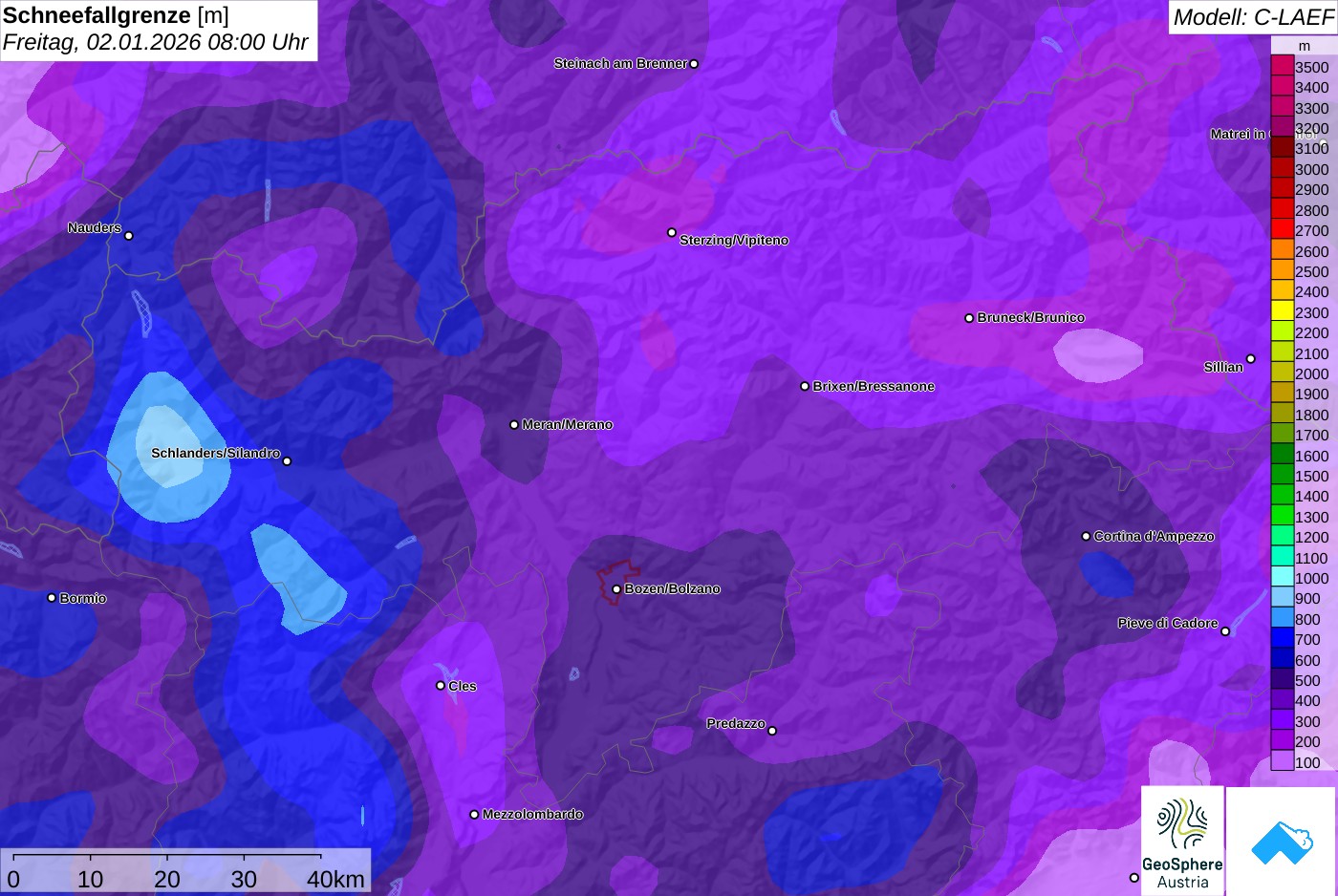Click the Schneefallgrenze [m] title
The image size is (1338, 896).
pyautogui.click(x=116, y=15)
